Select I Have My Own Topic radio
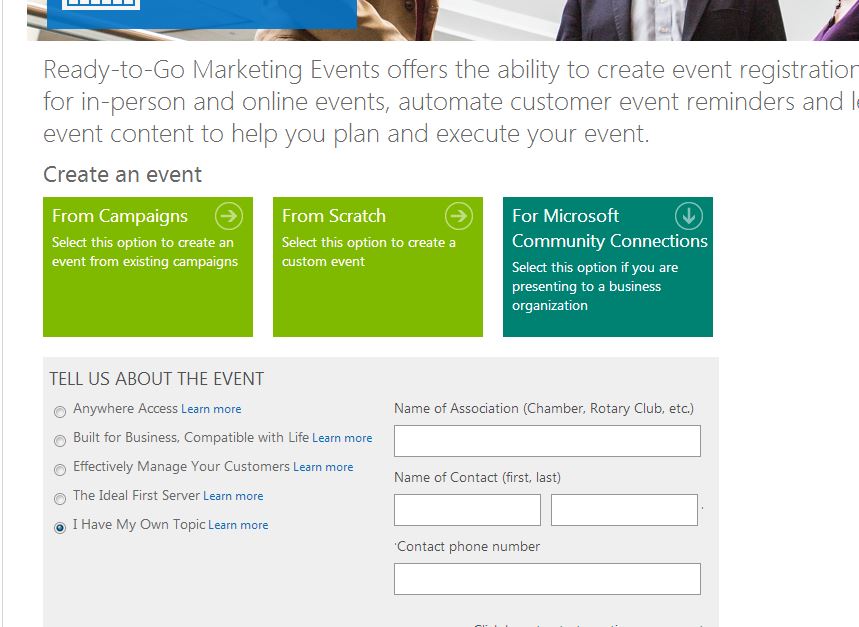The width and height of the screenshot is (859, 627). 60,527
